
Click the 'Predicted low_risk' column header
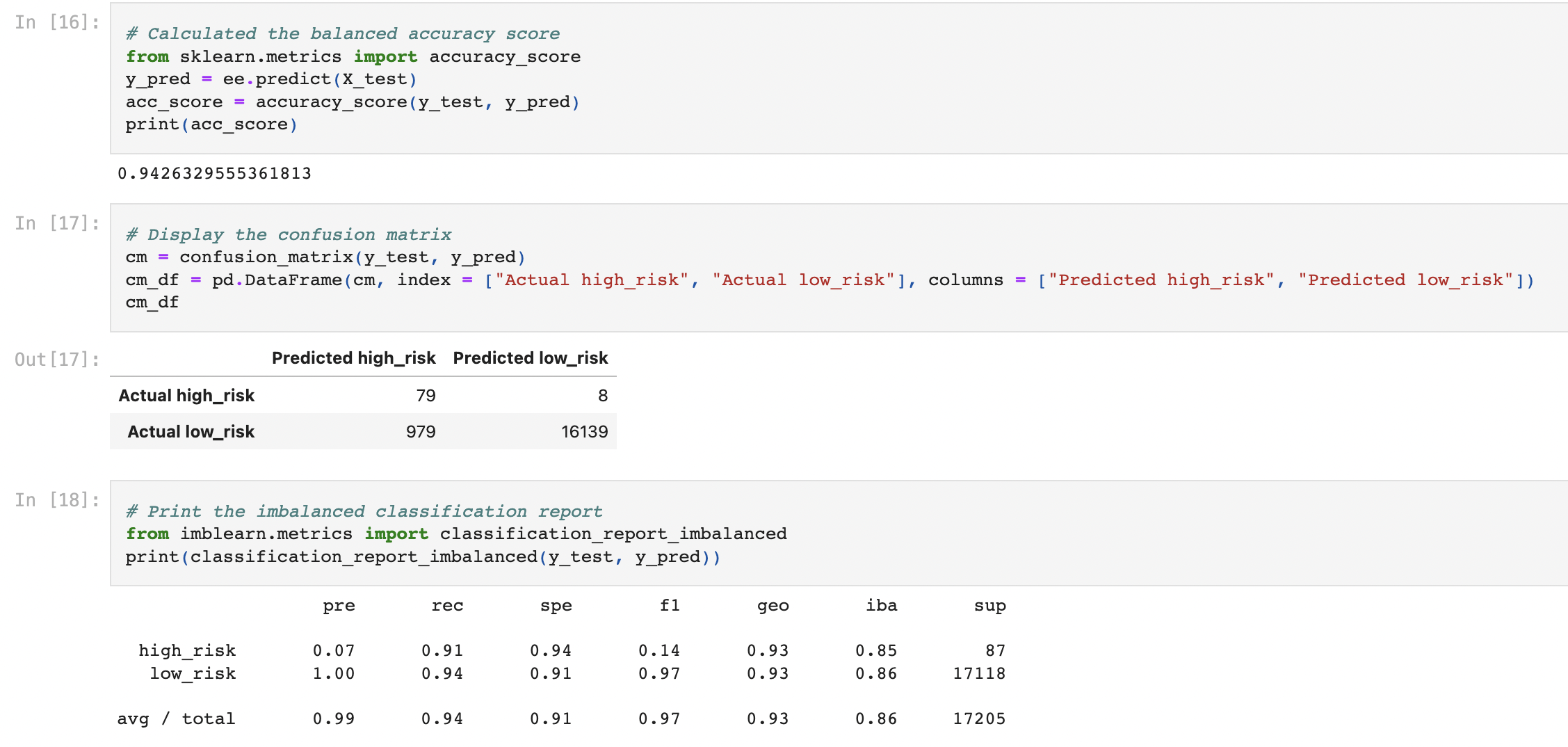(531, 358)
